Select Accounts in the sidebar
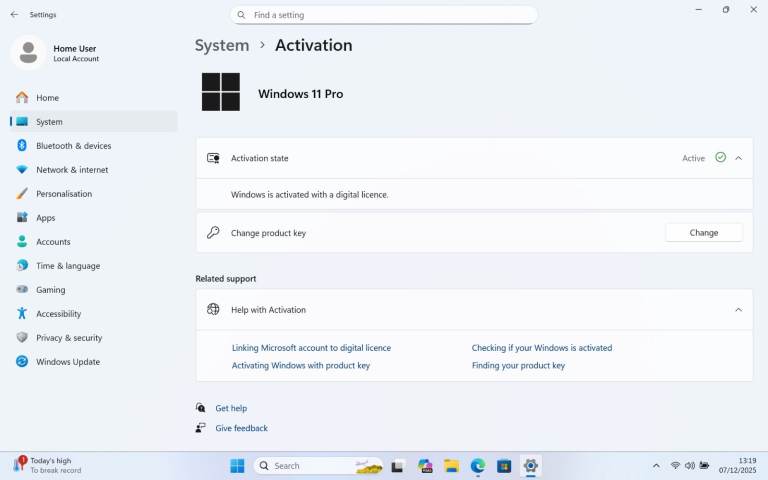The width and height of the screenshot is (768, 480). [53, 242]
